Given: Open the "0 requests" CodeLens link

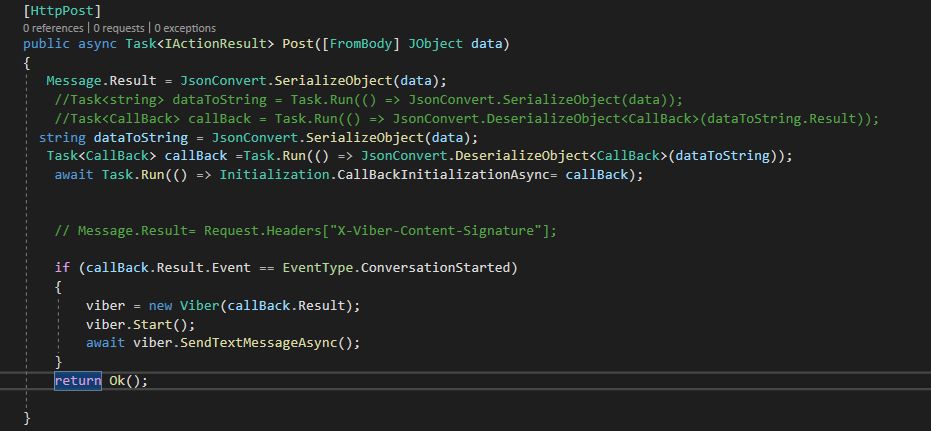Looking at the screenshot, I should [119, 28].
